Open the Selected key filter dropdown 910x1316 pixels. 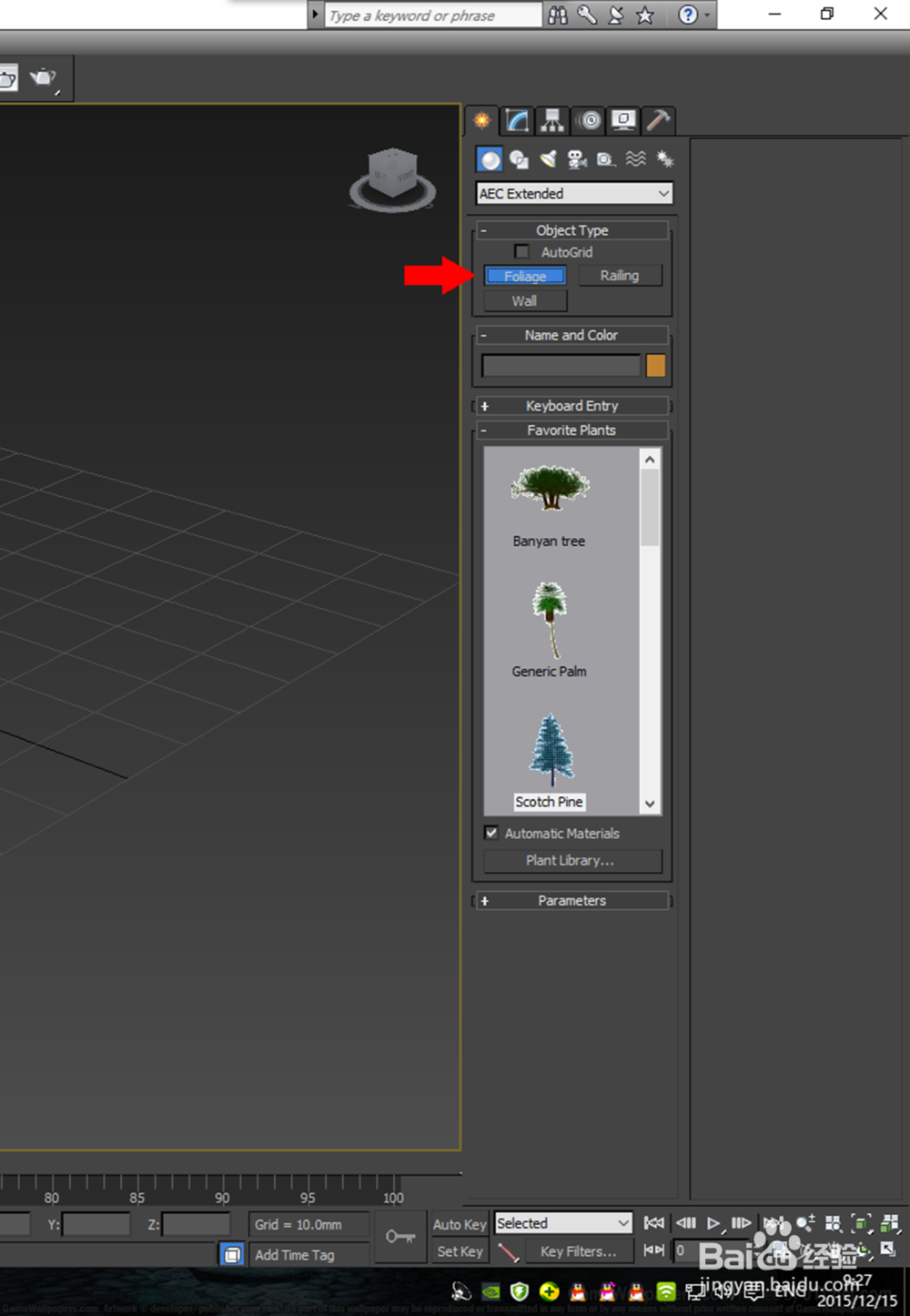[563, 1223]
